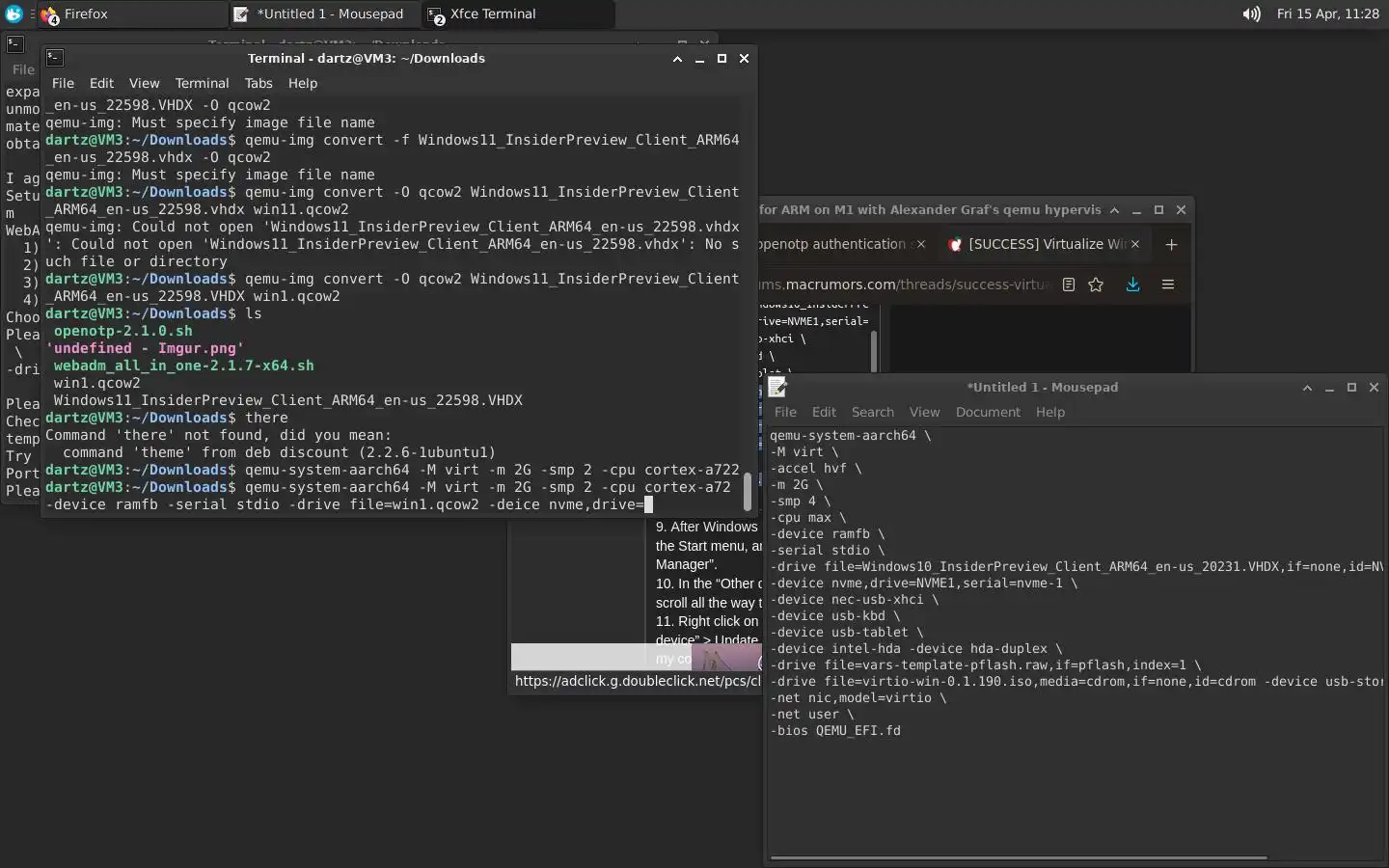
Task: Close the Firefox window
Action: tap(1181, 209)
